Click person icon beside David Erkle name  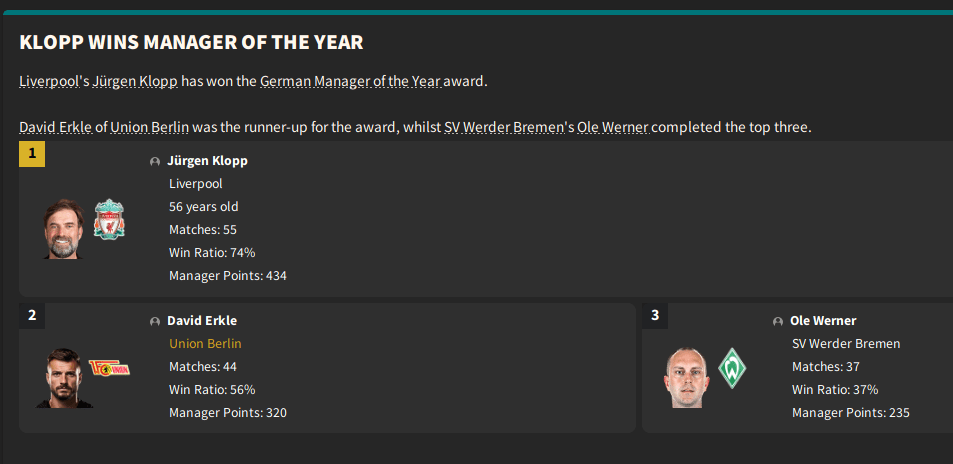click(155, 321)
